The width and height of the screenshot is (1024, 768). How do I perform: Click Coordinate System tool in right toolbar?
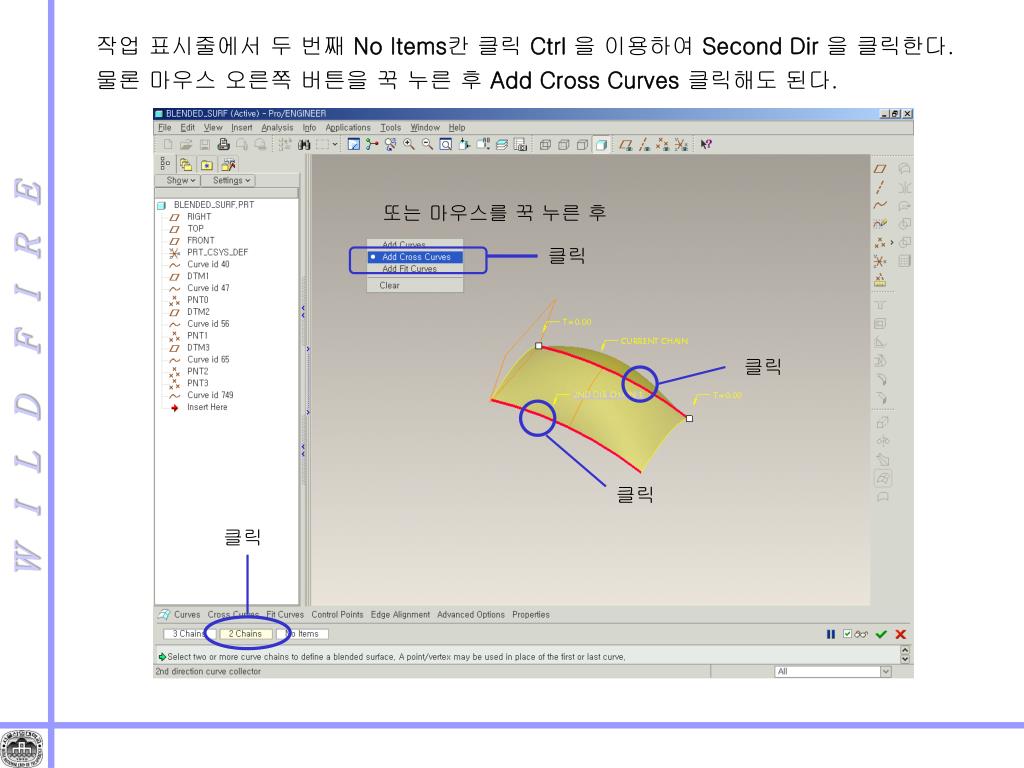880,261
